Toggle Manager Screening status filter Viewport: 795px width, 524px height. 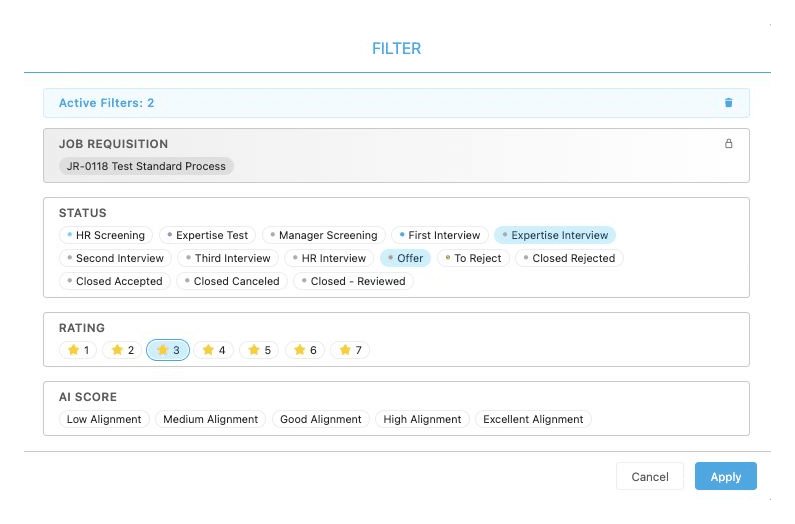323,235
